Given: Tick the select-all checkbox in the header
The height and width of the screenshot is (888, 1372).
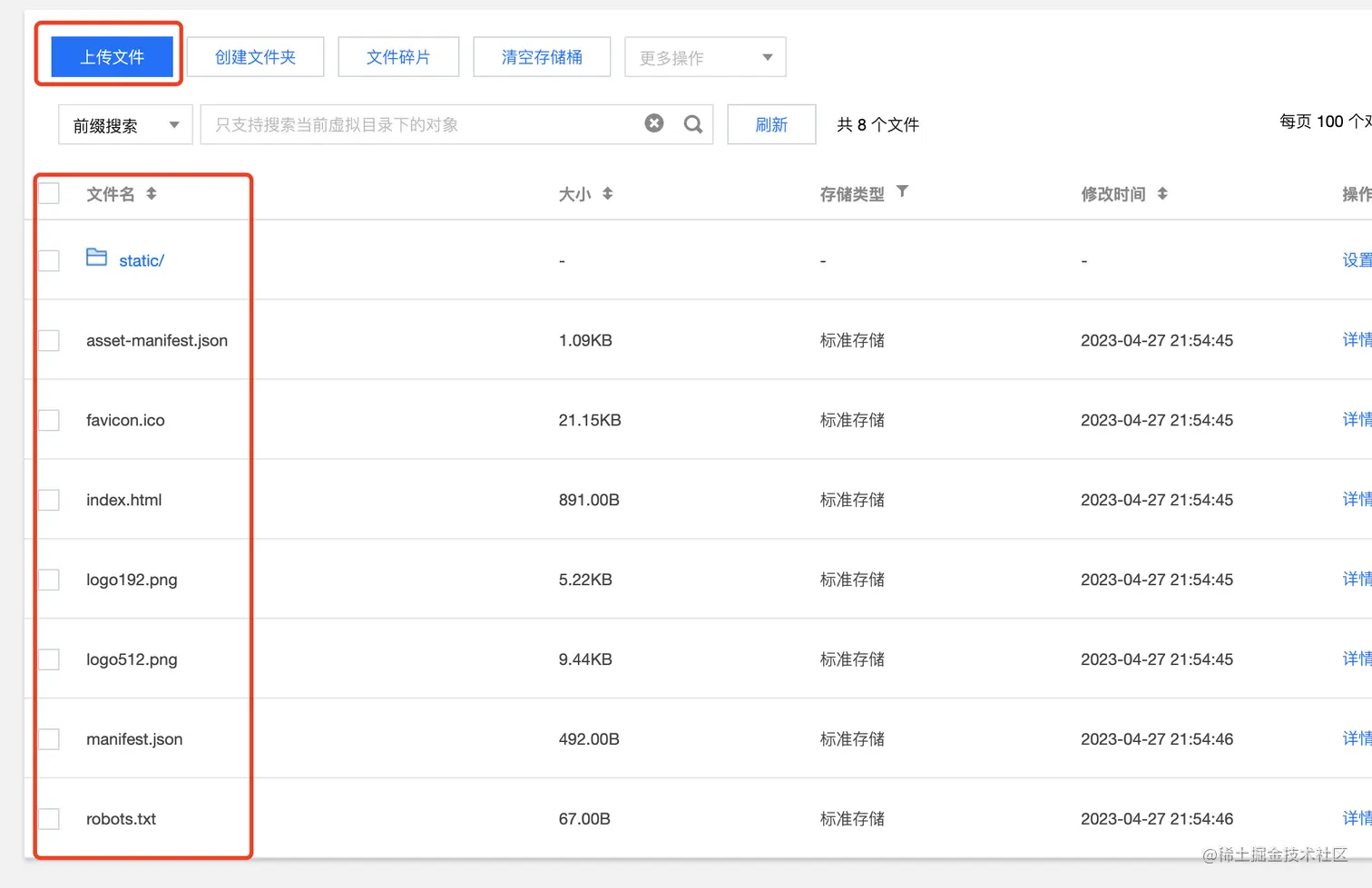Looking at the screenshot, I should click(x=49, y=193).
